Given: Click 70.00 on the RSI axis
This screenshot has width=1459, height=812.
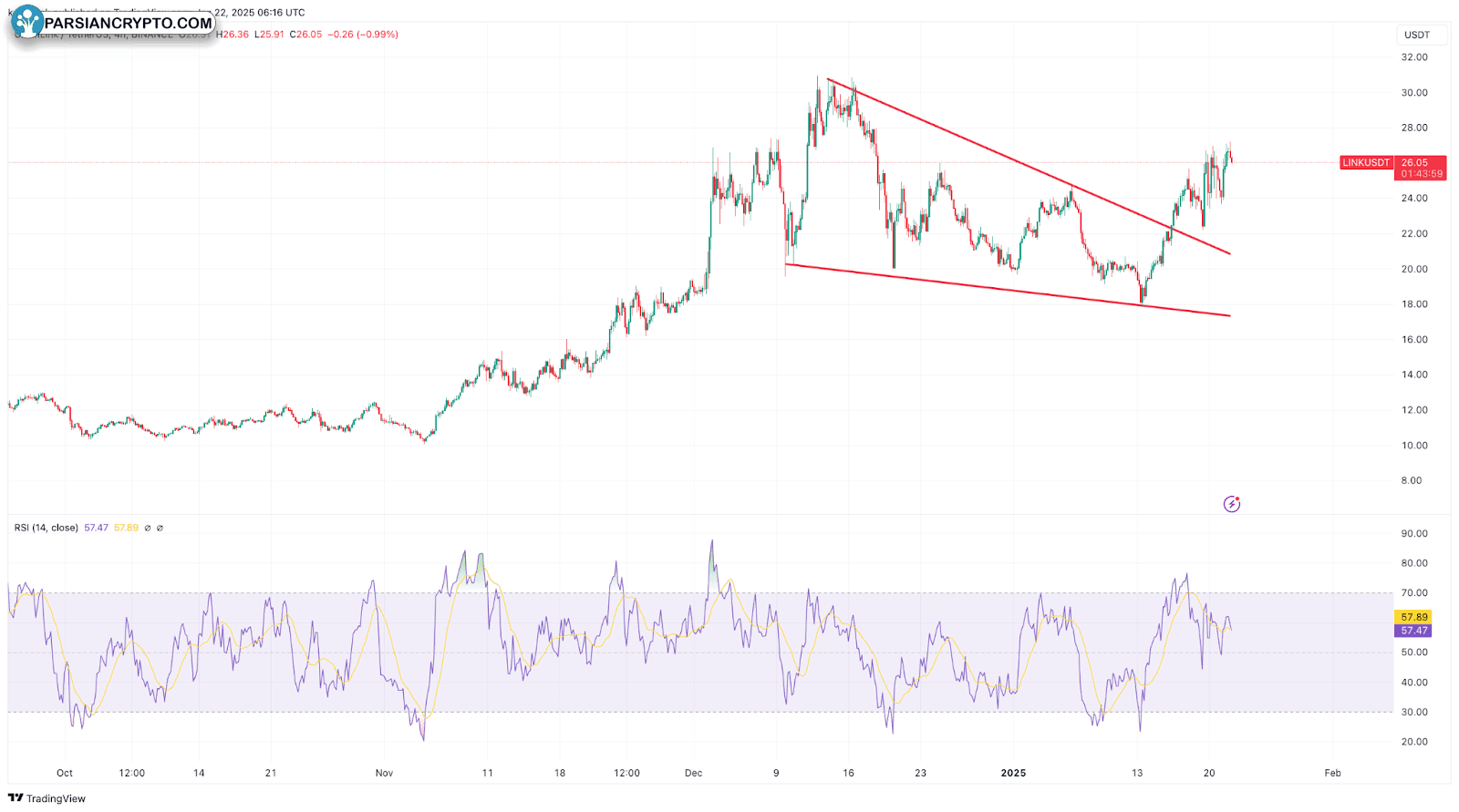Looking at the screenshot, I should coord(1414,593).
